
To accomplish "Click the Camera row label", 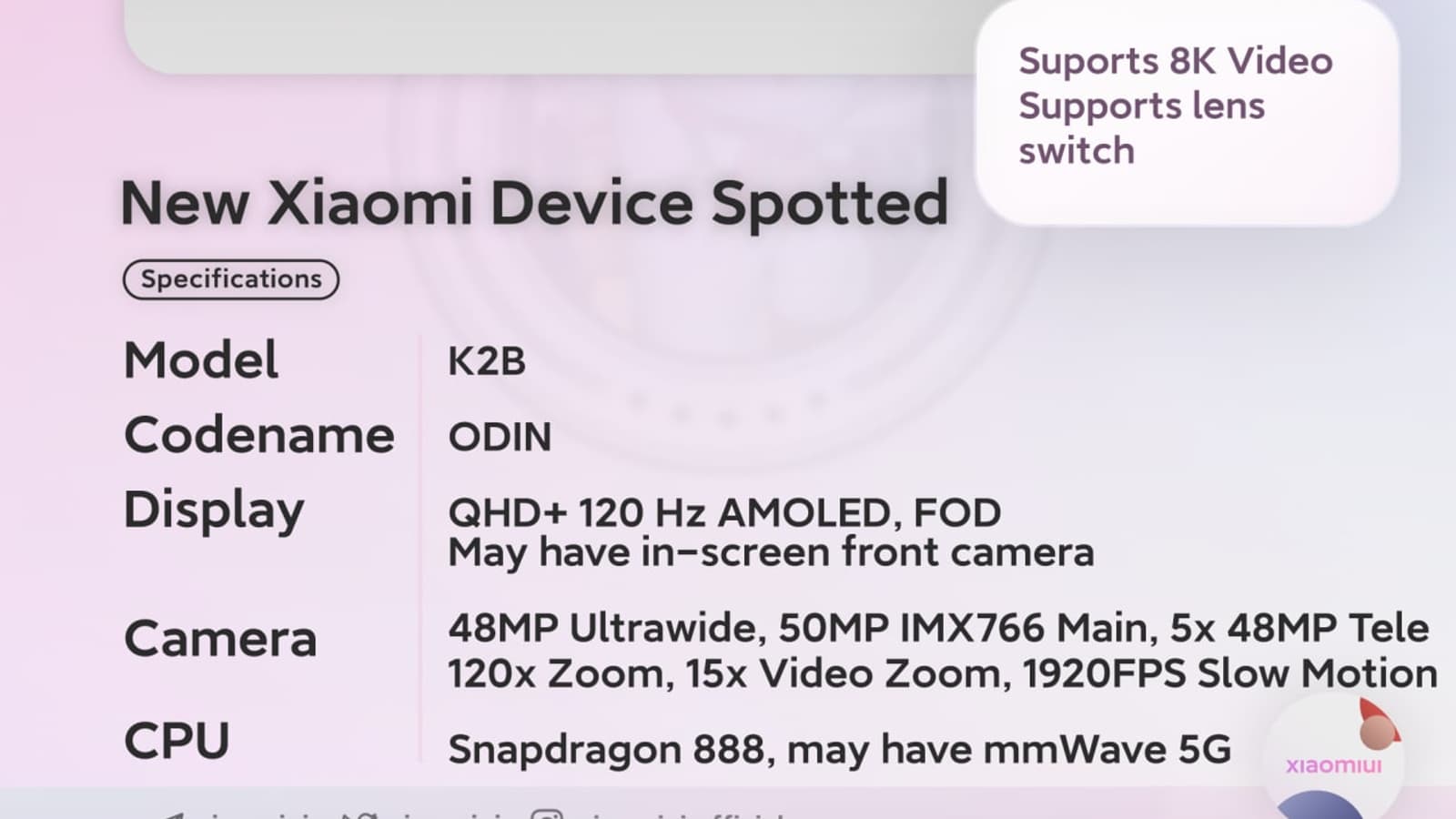I will coord(220,638).
